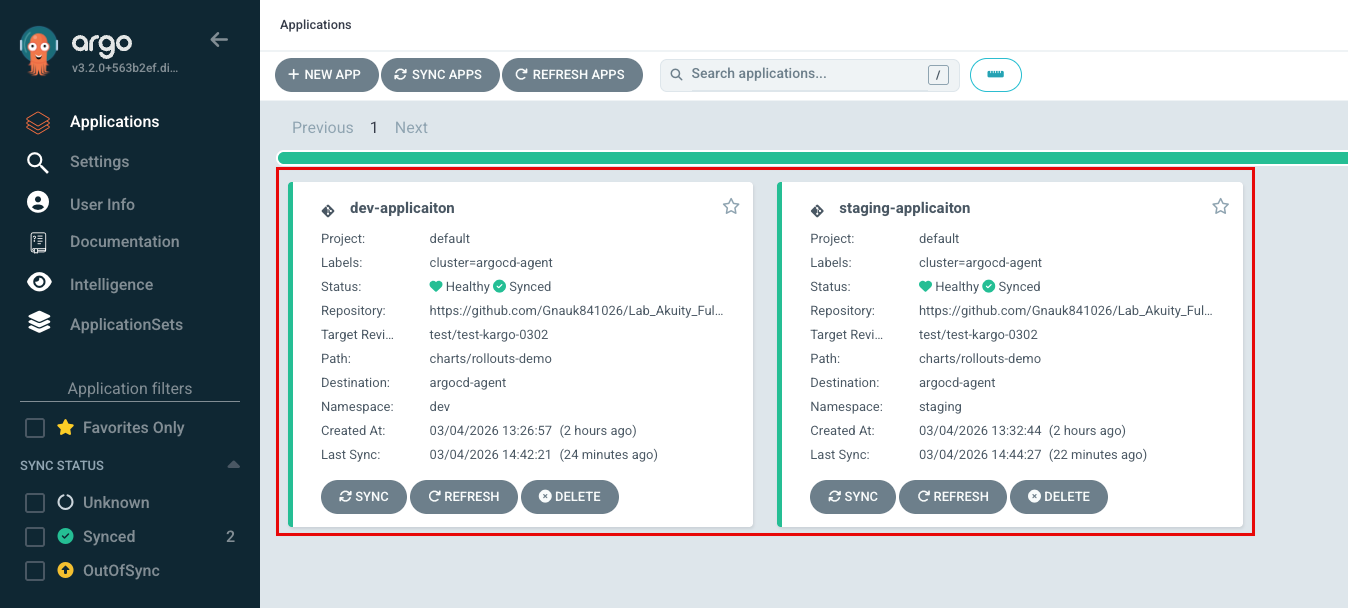Click the yellow star icon in Favorites Only
1348x608 pixels.
(x=65, y=427)
